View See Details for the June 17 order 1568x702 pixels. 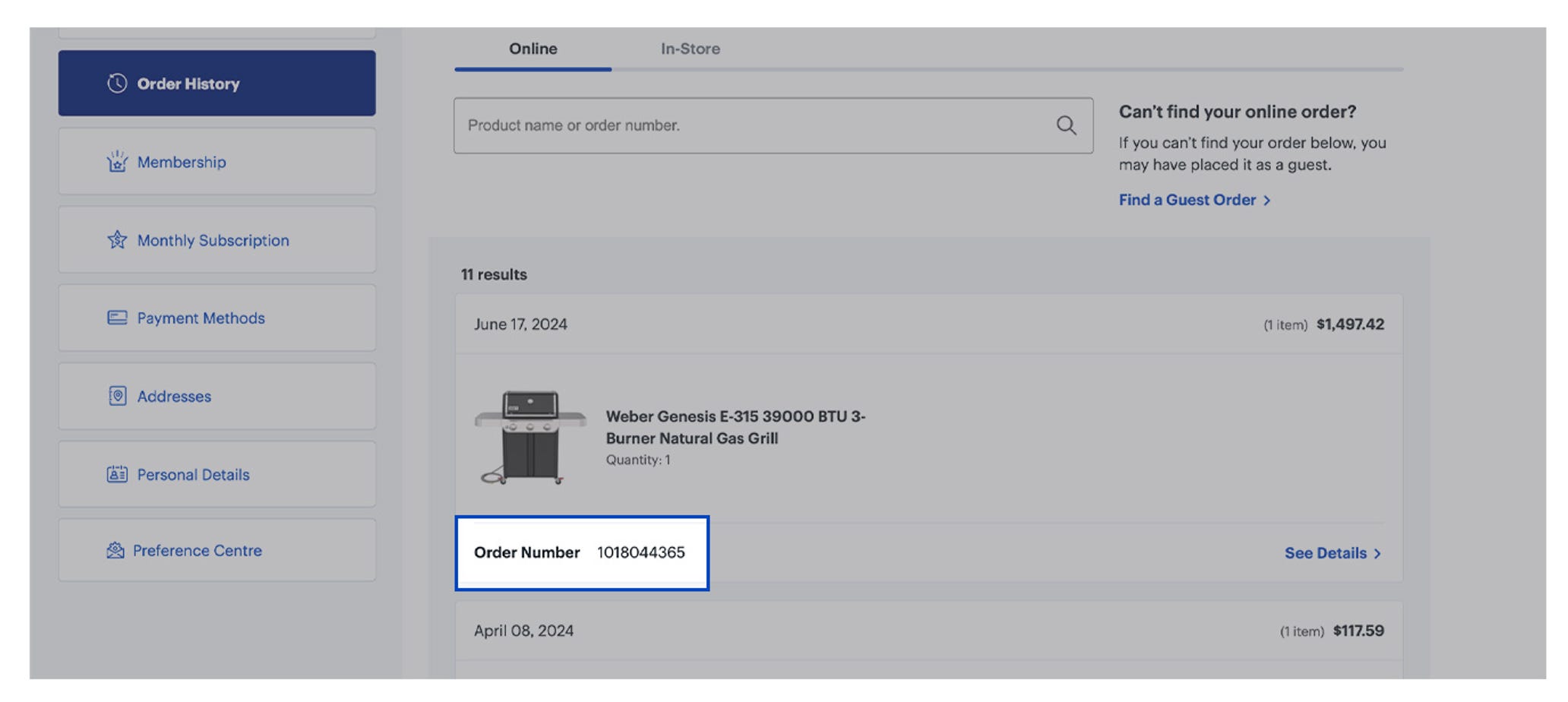pos(1326,553)
